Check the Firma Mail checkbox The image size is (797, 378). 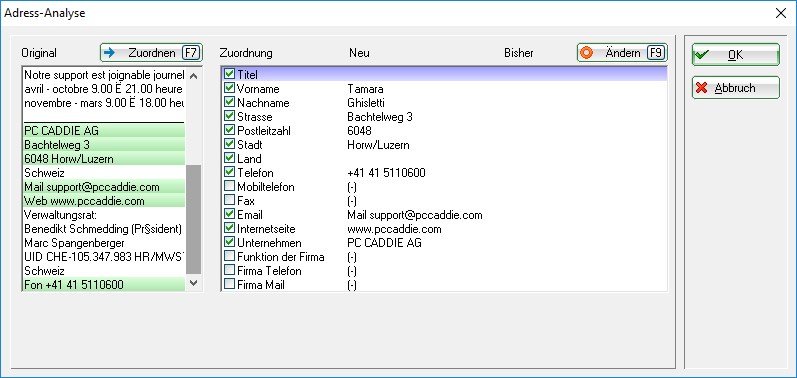230,285
